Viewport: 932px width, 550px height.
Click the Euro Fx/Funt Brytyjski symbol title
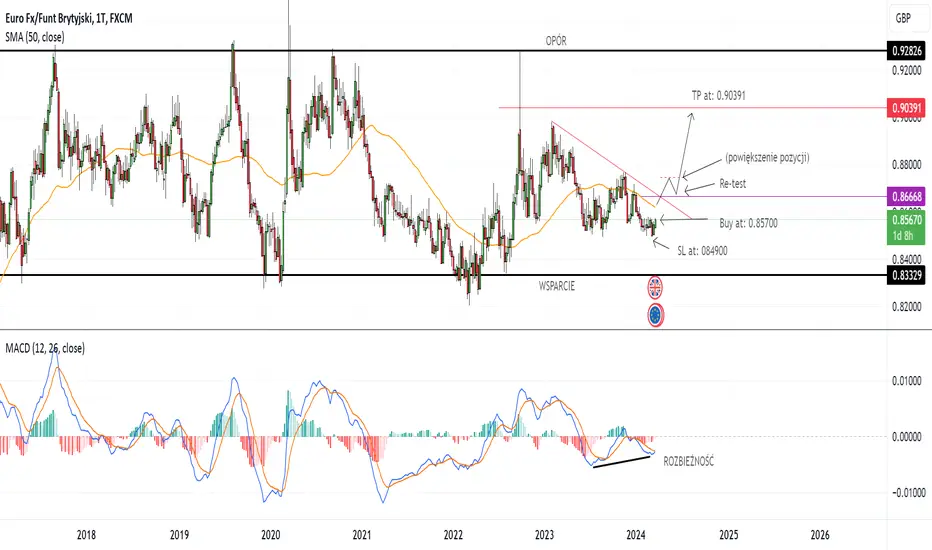(x=68, y=18)
